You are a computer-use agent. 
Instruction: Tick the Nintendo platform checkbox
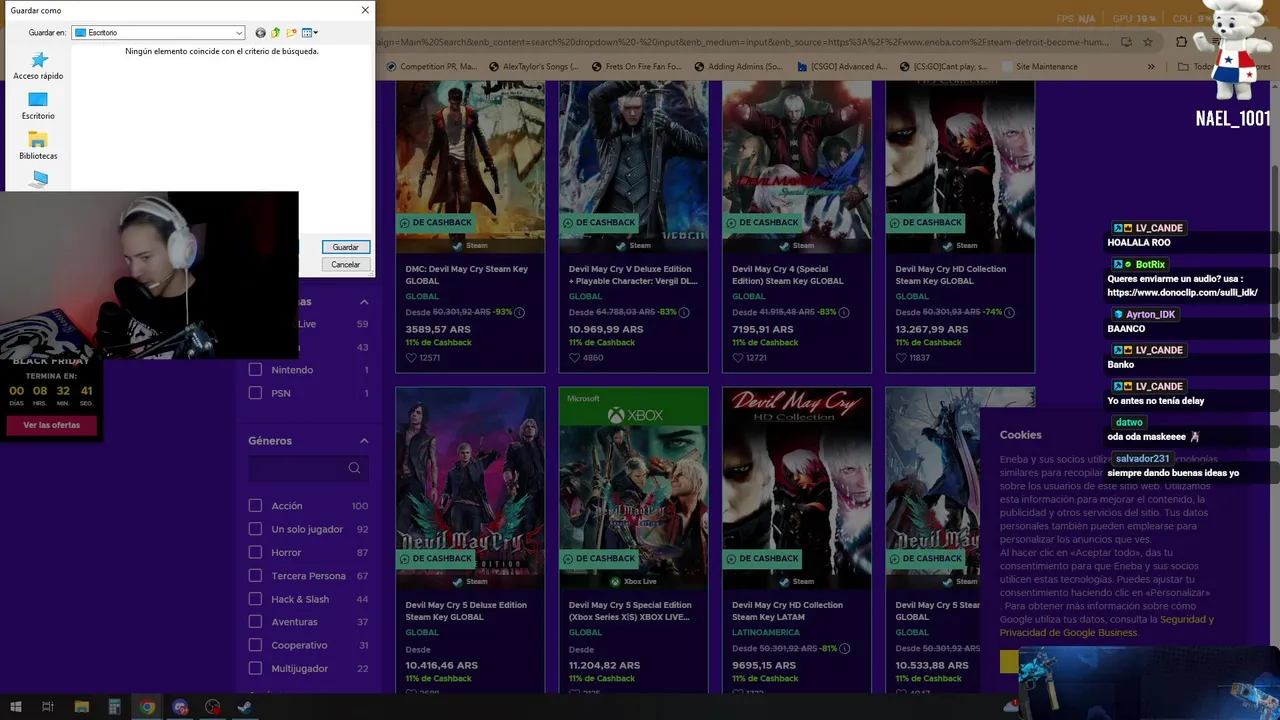point(255,370)
